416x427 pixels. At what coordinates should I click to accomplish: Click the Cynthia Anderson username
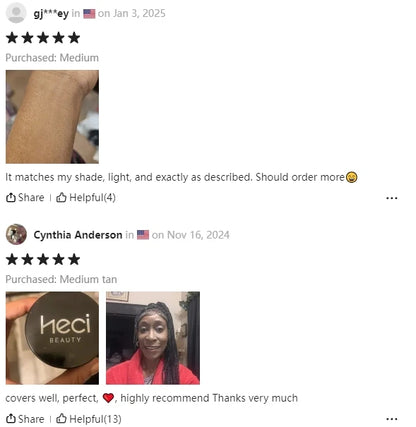(x=78, y=235)
